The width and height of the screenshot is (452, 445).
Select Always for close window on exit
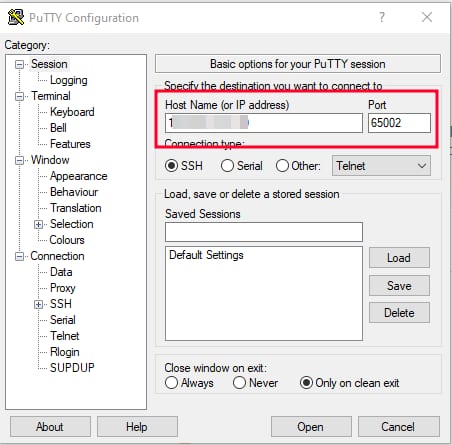point(171,383)
